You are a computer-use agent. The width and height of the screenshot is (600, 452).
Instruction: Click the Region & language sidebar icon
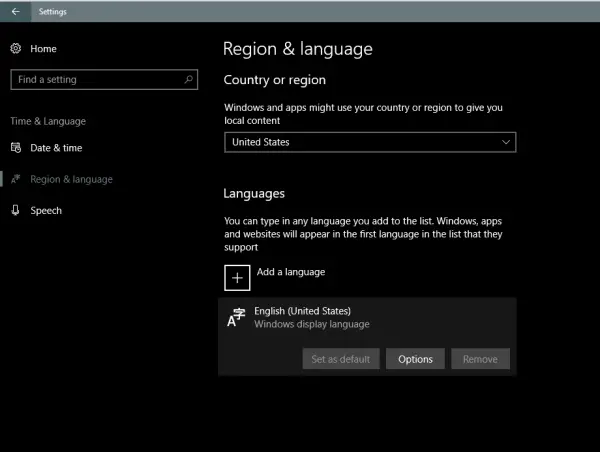16,179
